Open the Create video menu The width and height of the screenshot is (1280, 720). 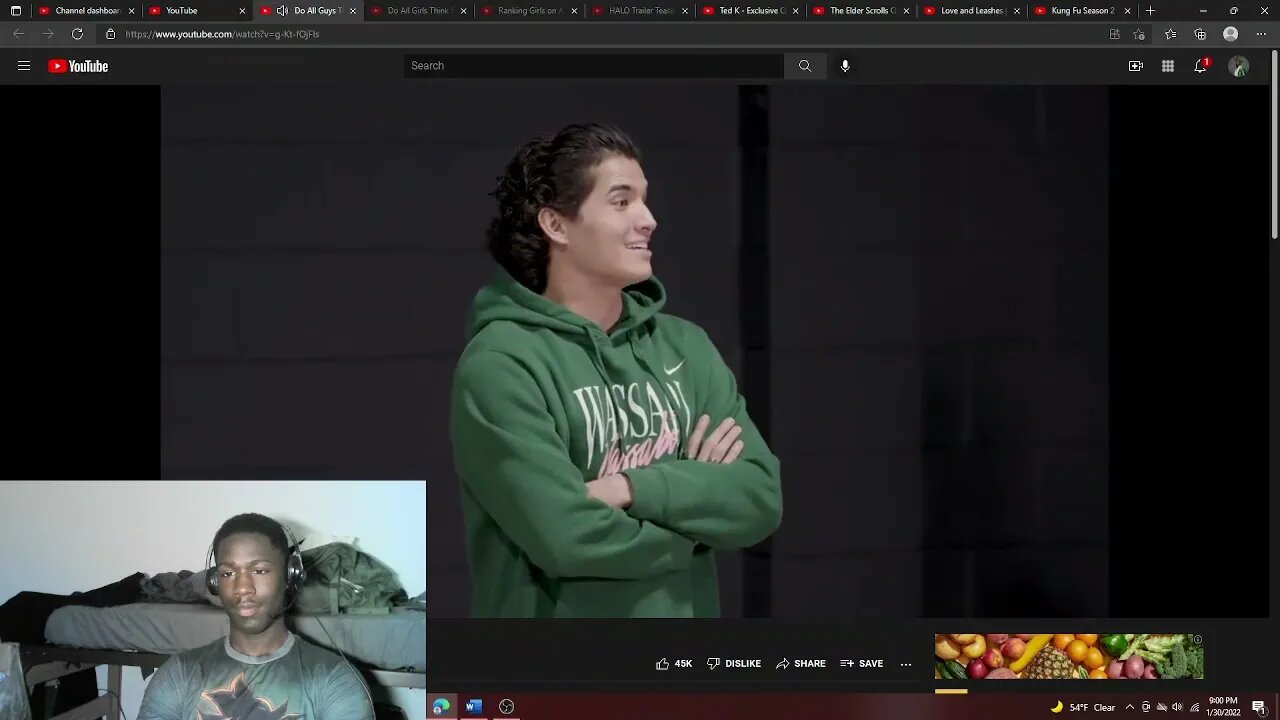click(x=1136, y=66)
